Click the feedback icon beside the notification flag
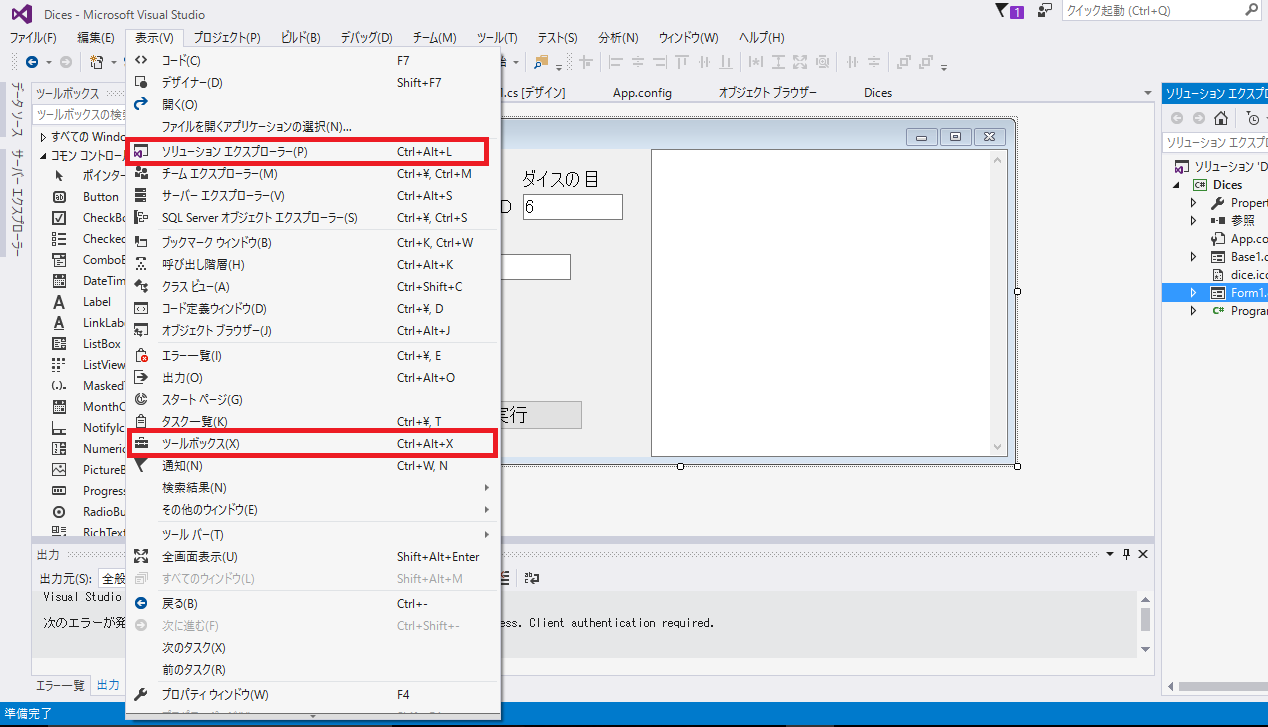 tap(1045, 11)
